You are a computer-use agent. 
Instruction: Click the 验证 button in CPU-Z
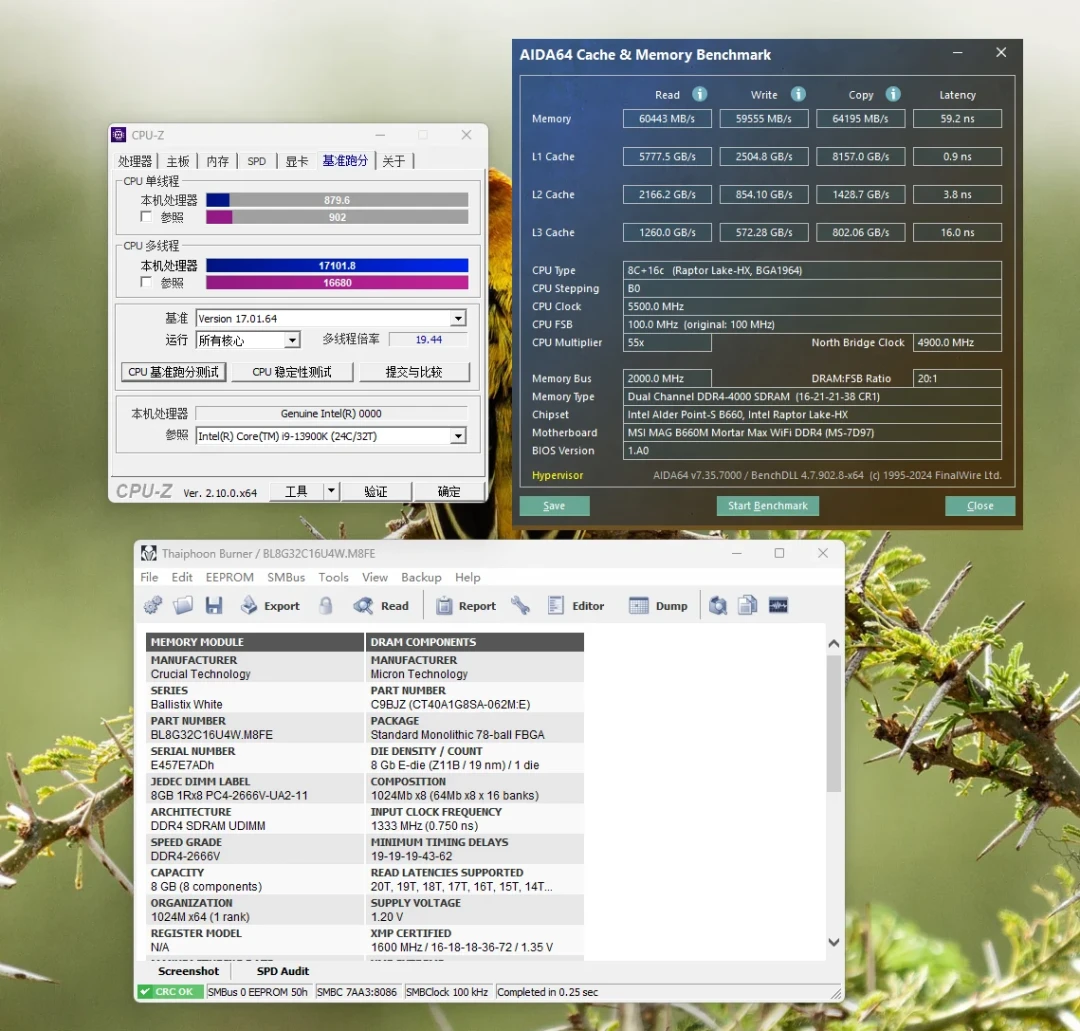click(376, 490)
